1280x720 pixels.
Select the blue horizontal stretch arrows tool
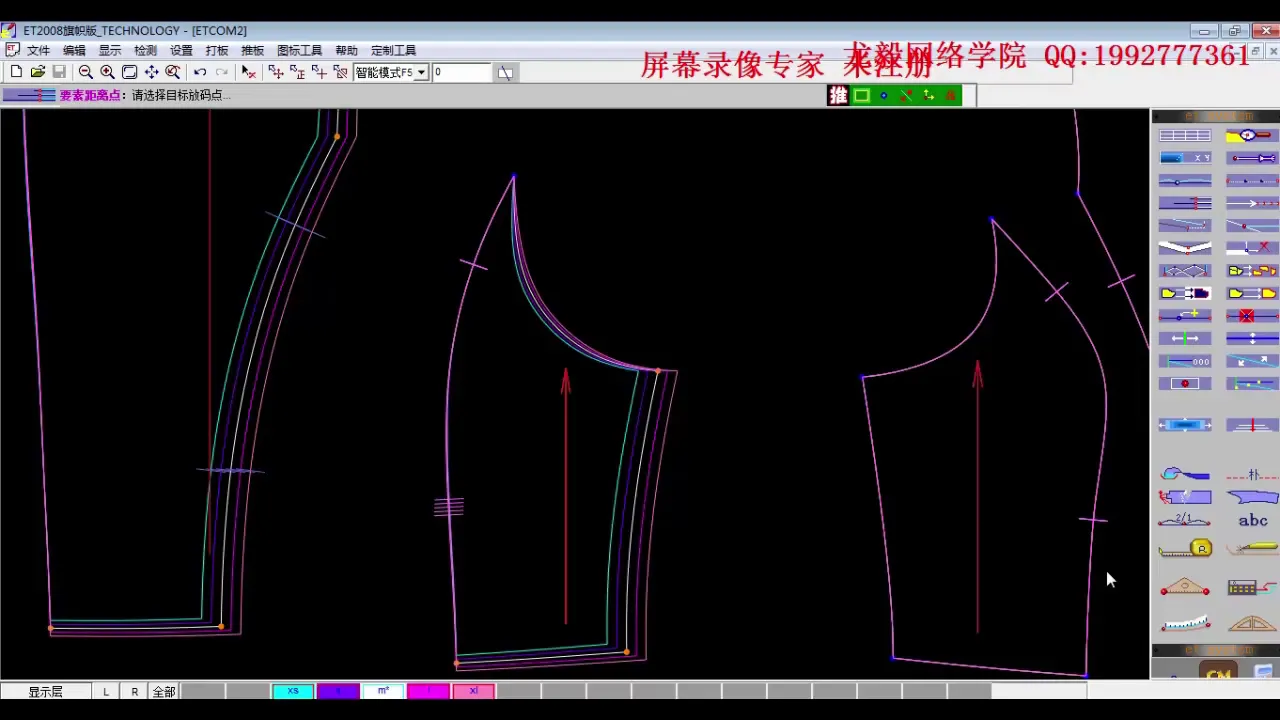coord(1185,425)
